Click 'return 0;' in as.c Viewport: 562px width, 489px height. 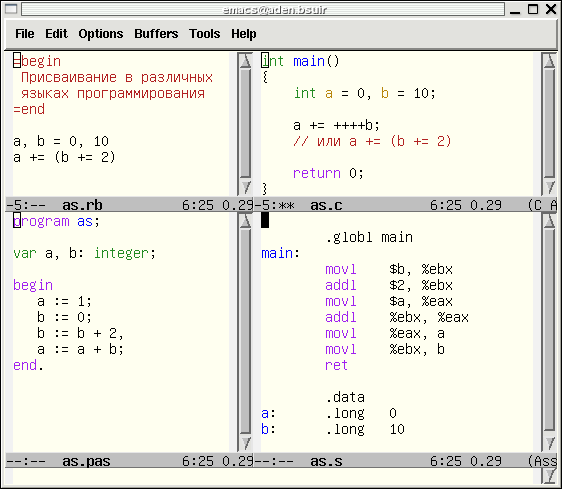pos(328,173)
